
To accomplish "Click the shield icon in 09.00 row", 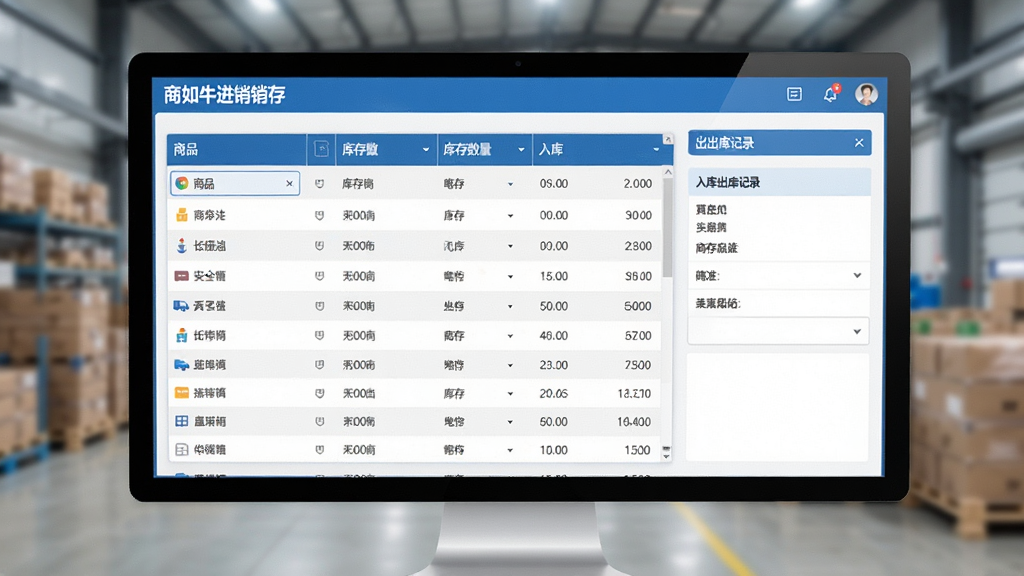I will point(319,184).
